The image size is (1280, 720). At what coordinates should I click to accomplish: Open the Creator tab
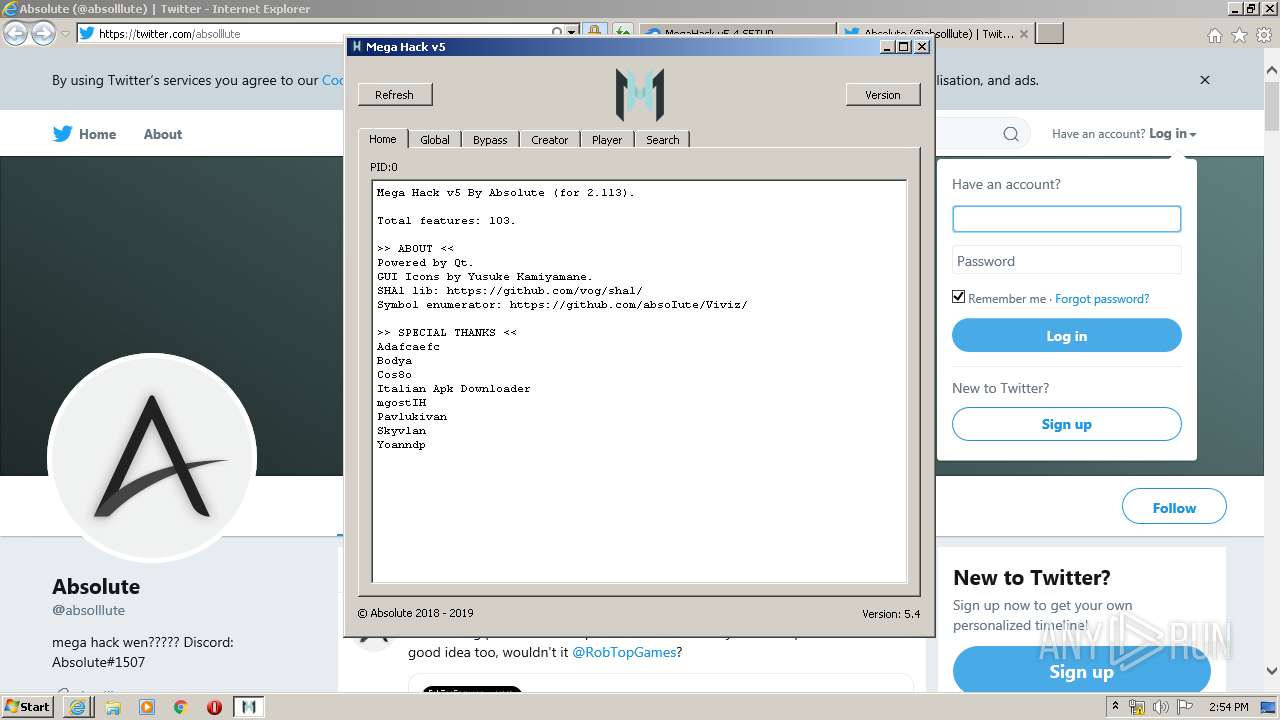(549, 140)
